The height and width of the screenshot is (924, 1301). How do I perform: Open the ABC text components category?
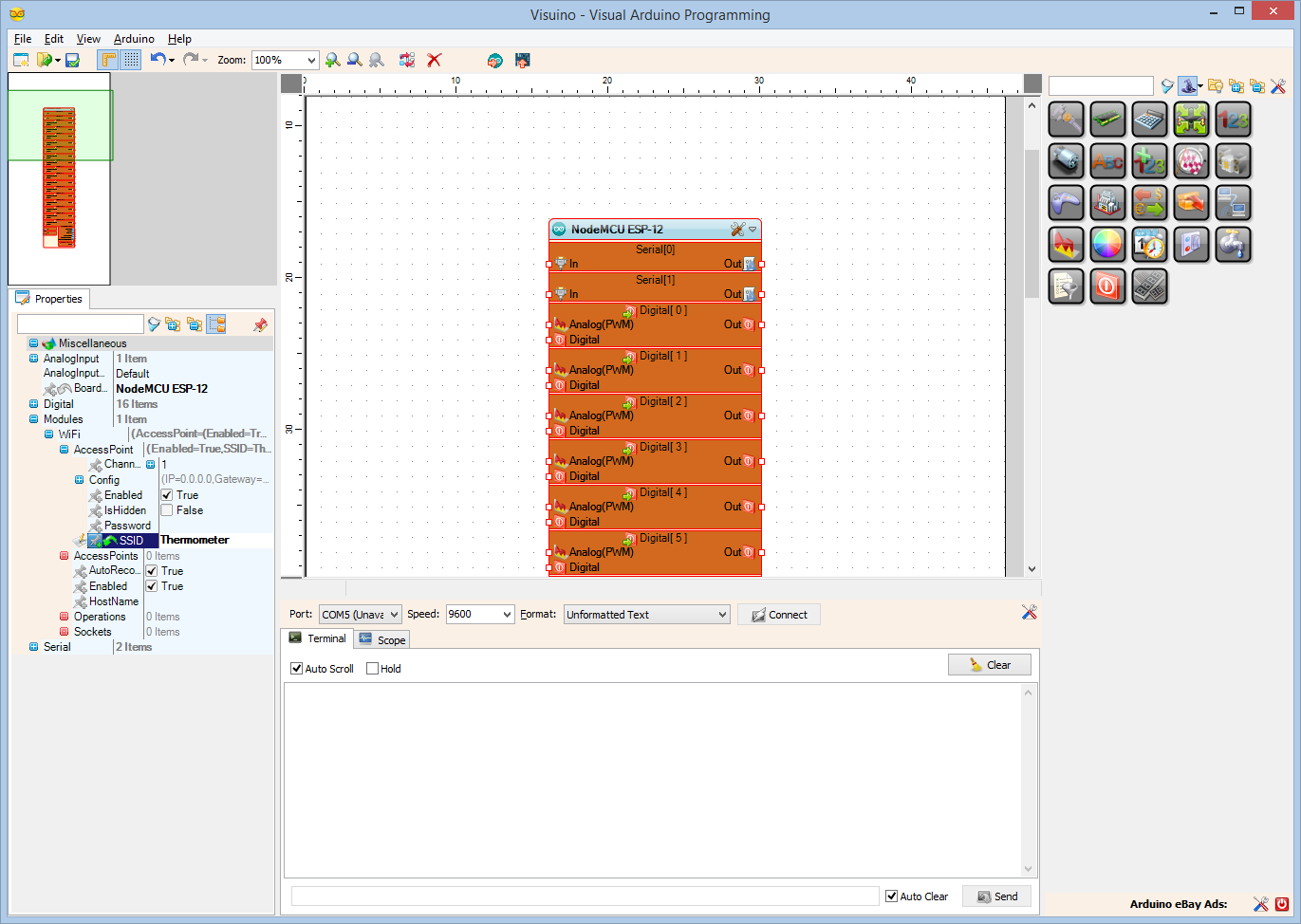point(1107,161)
